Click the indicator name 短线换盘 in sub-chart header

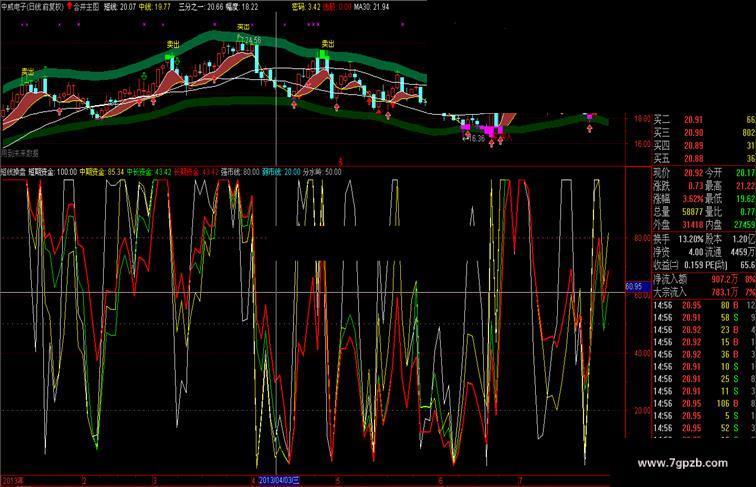[13, 172]
